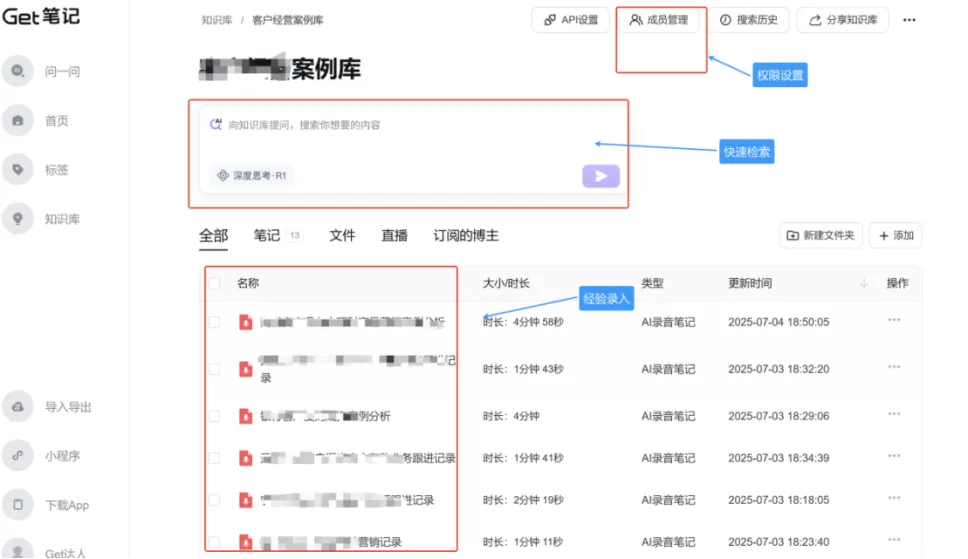Click the AI search icon in query box
Screen dimensions: 968x559
pos(215,124)
